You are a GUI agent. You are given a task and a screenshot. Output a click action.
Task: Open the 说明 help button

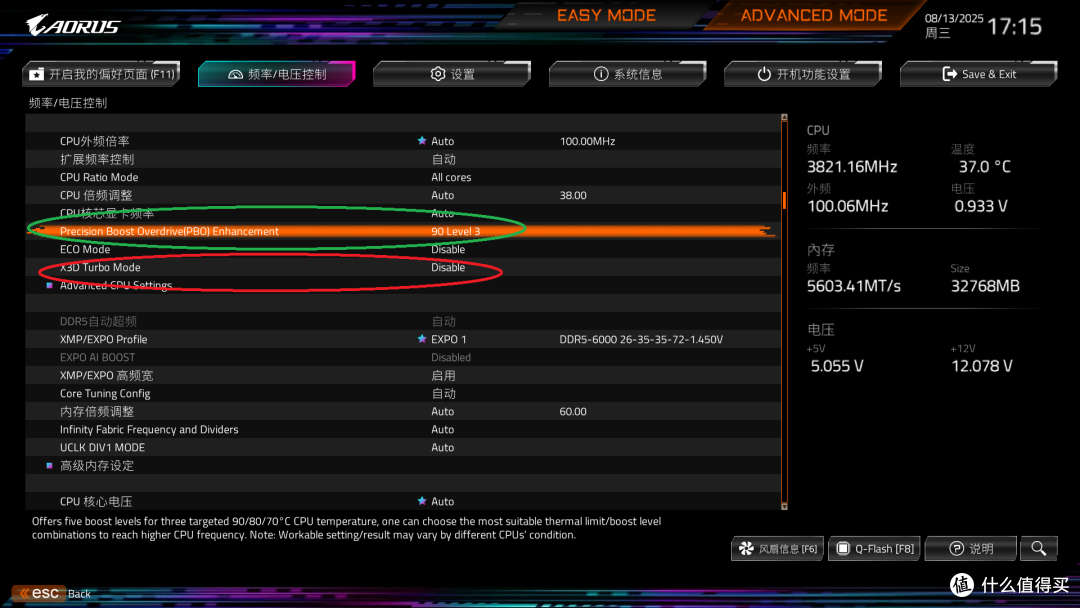pyautogui.click(x=971, y=548)
